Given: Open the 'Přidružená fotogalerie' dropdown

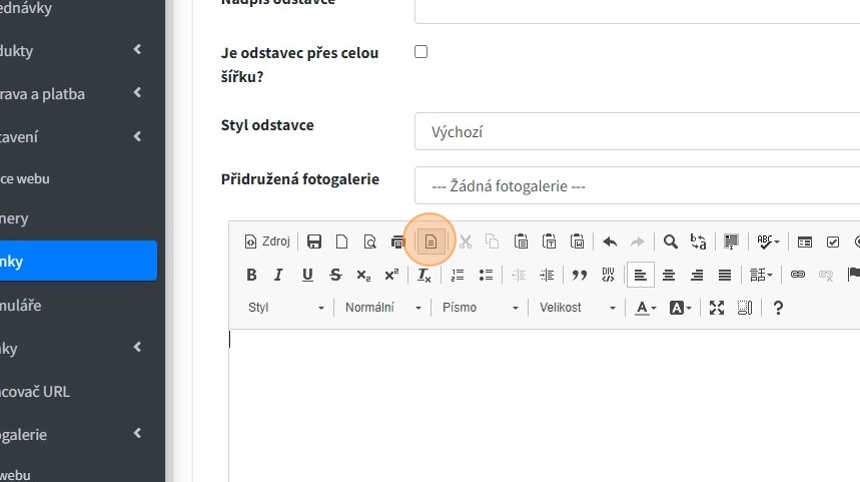Looking at the screenshot, I should [637, 186].
